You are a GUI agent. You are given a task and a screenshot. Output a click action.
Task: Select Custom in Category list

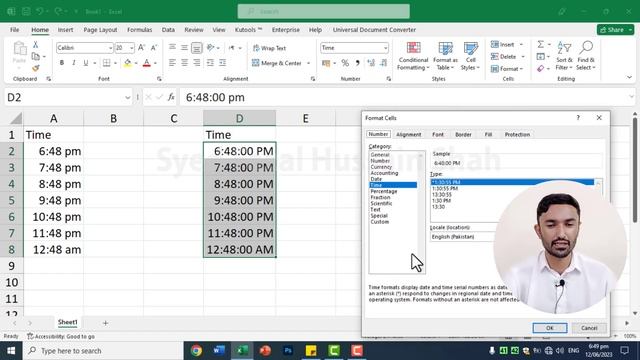380,222
